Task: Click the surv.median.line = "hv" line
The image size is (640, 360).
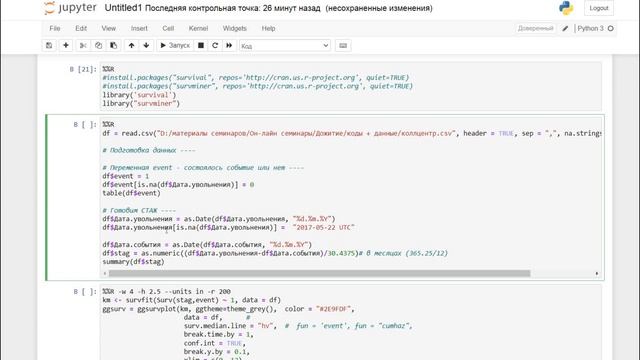Action: 230,326
